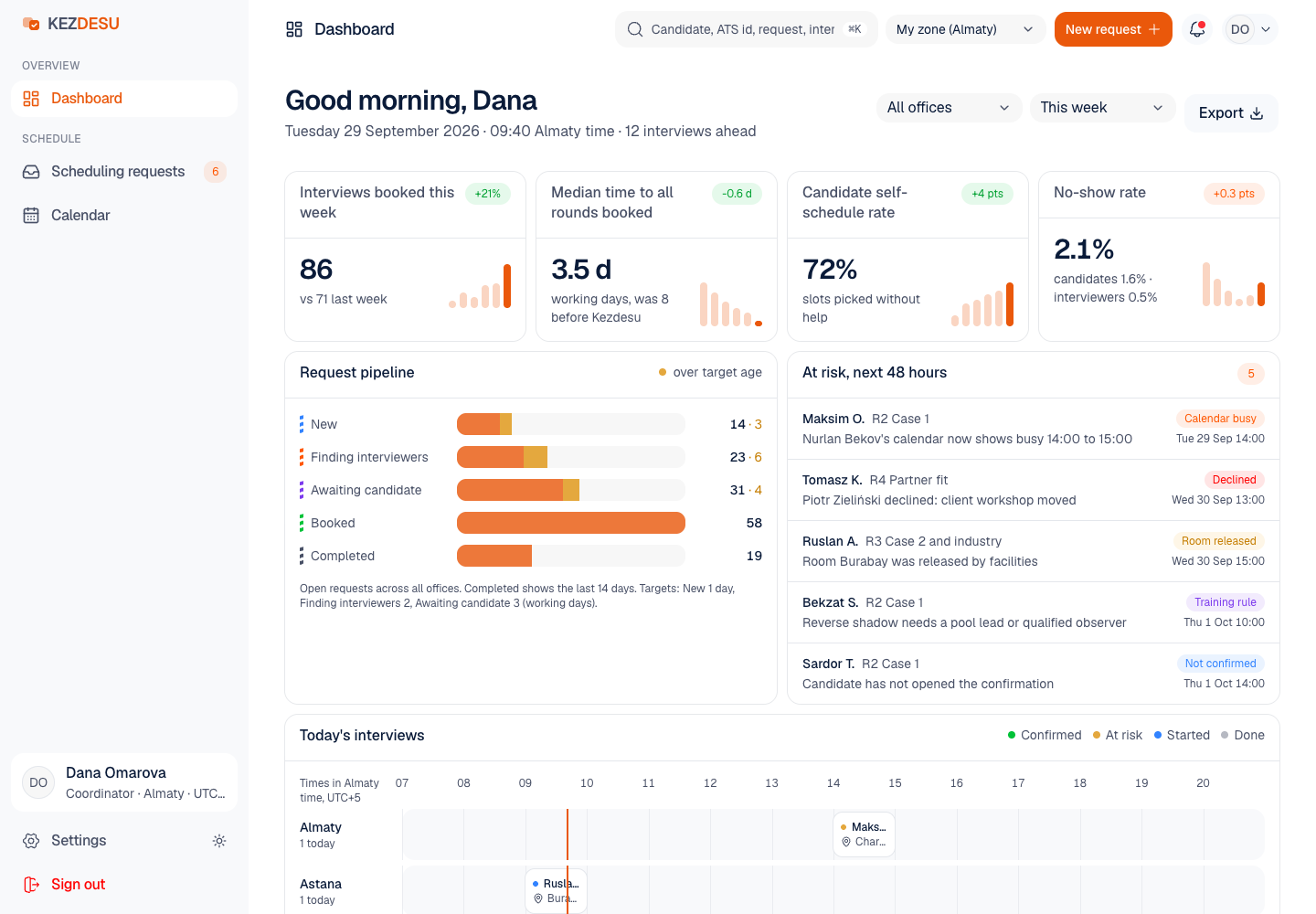Click the Maks... interview on Almaty timeline
The width and height of the screenshot is (1316, 914).
click(x=864, y=834)
